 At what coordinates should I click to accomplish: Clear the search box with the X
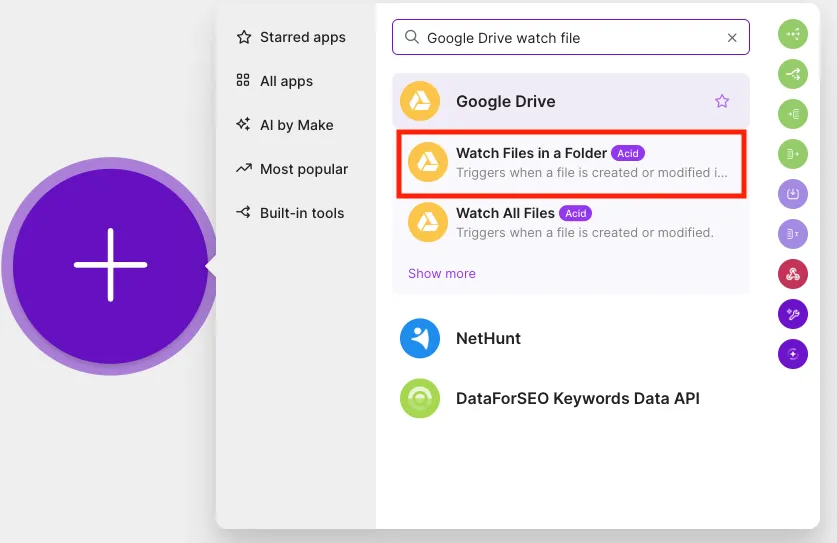pyautogui.click(x=732, y=38)
